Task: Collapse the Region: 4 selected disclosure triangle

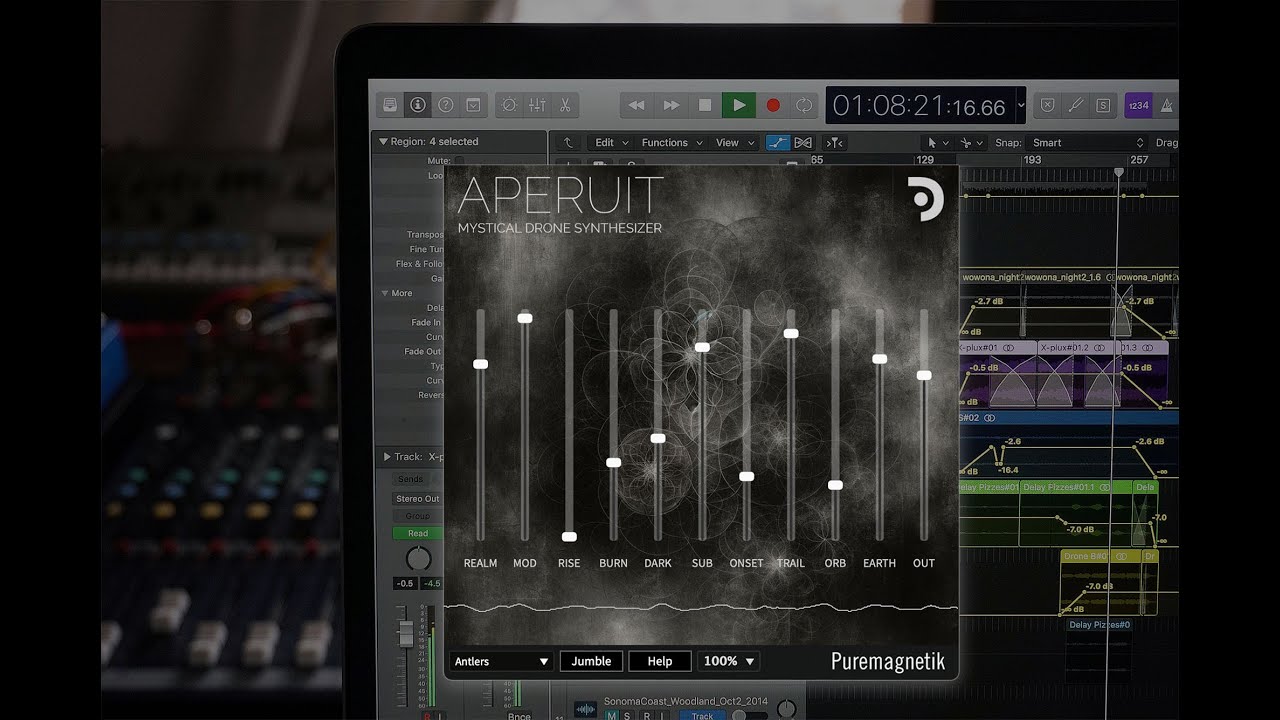Action: (382, 142)
